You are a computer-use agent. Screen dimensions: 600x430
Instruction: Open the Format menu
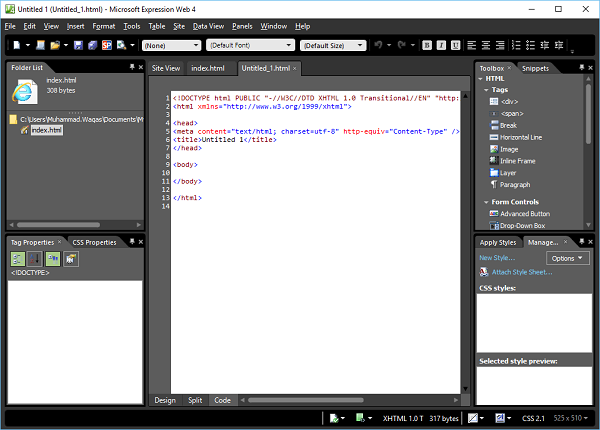click(x=104, y=25)
